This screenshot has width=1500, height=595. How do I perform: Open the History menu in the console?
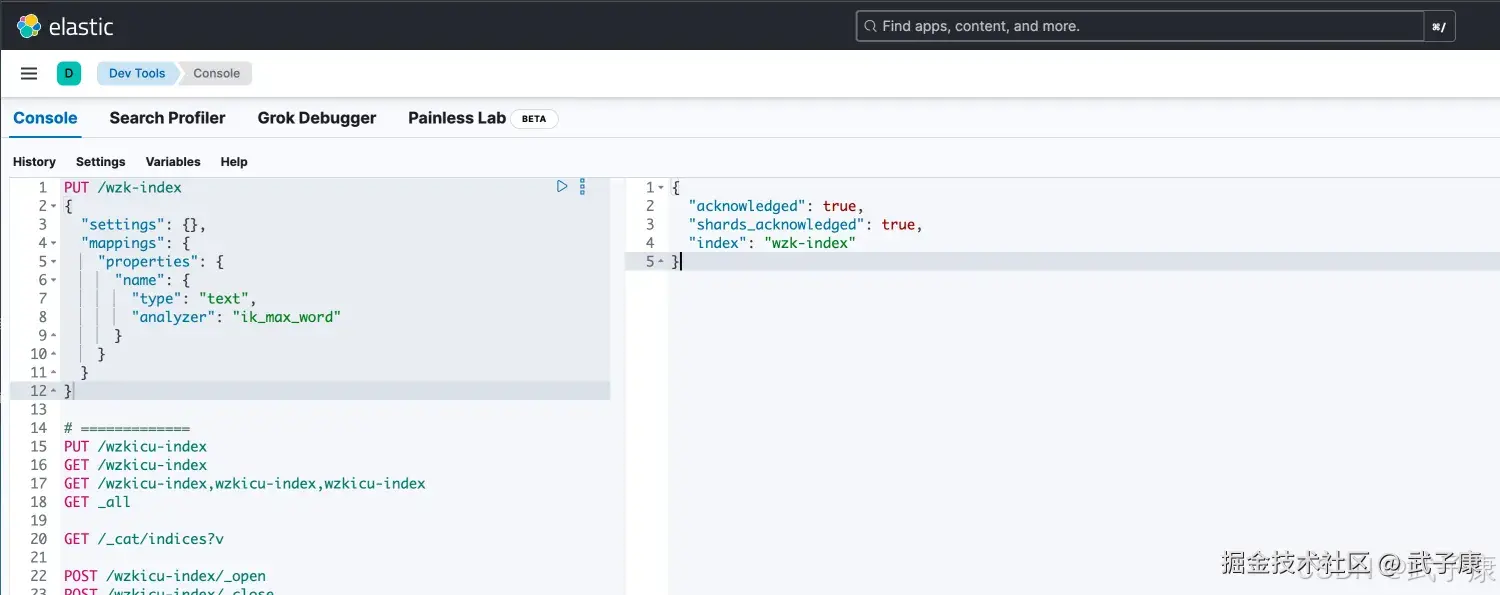coord(34,162)
